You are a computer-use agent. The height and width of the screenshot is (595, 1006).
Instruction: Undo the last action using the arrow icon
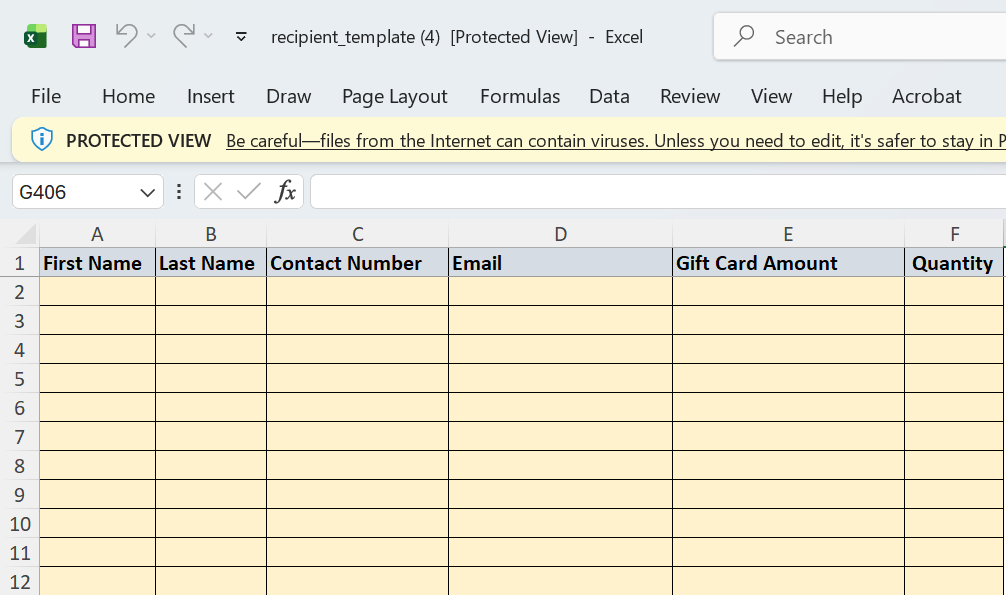(126, 35)
